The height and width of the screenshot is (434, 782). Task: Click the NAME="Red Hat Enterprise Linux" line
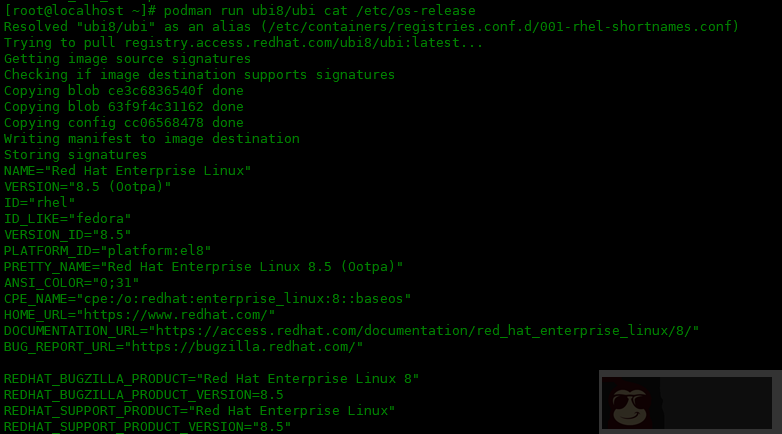point(127,171)
